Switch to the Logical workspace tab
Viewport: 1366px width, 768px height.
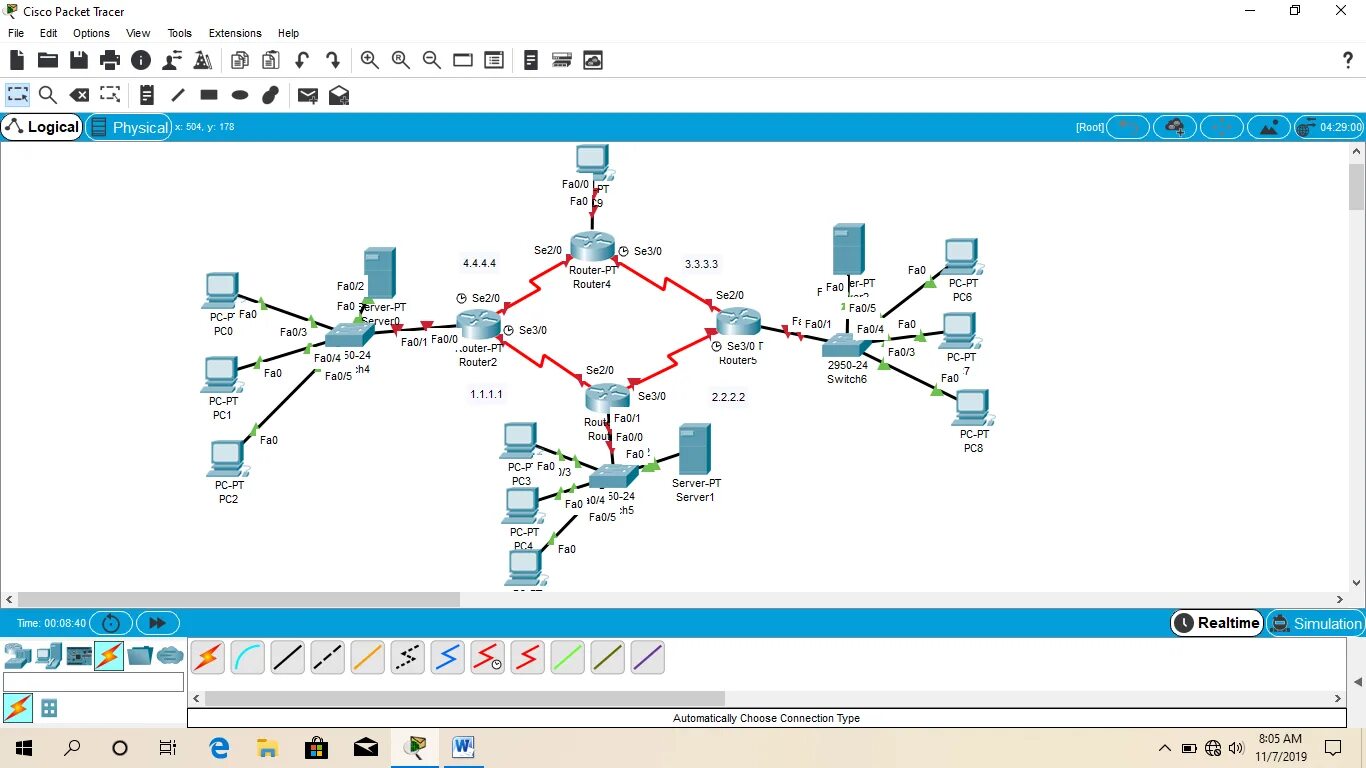click(42, 127)
